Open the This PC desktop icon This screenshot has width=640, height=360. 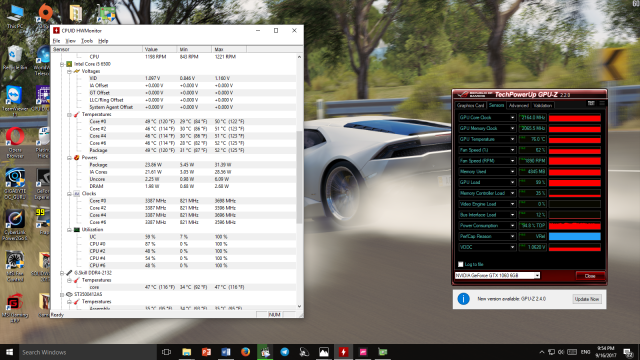pyautogui.click(x=15, y=16)
